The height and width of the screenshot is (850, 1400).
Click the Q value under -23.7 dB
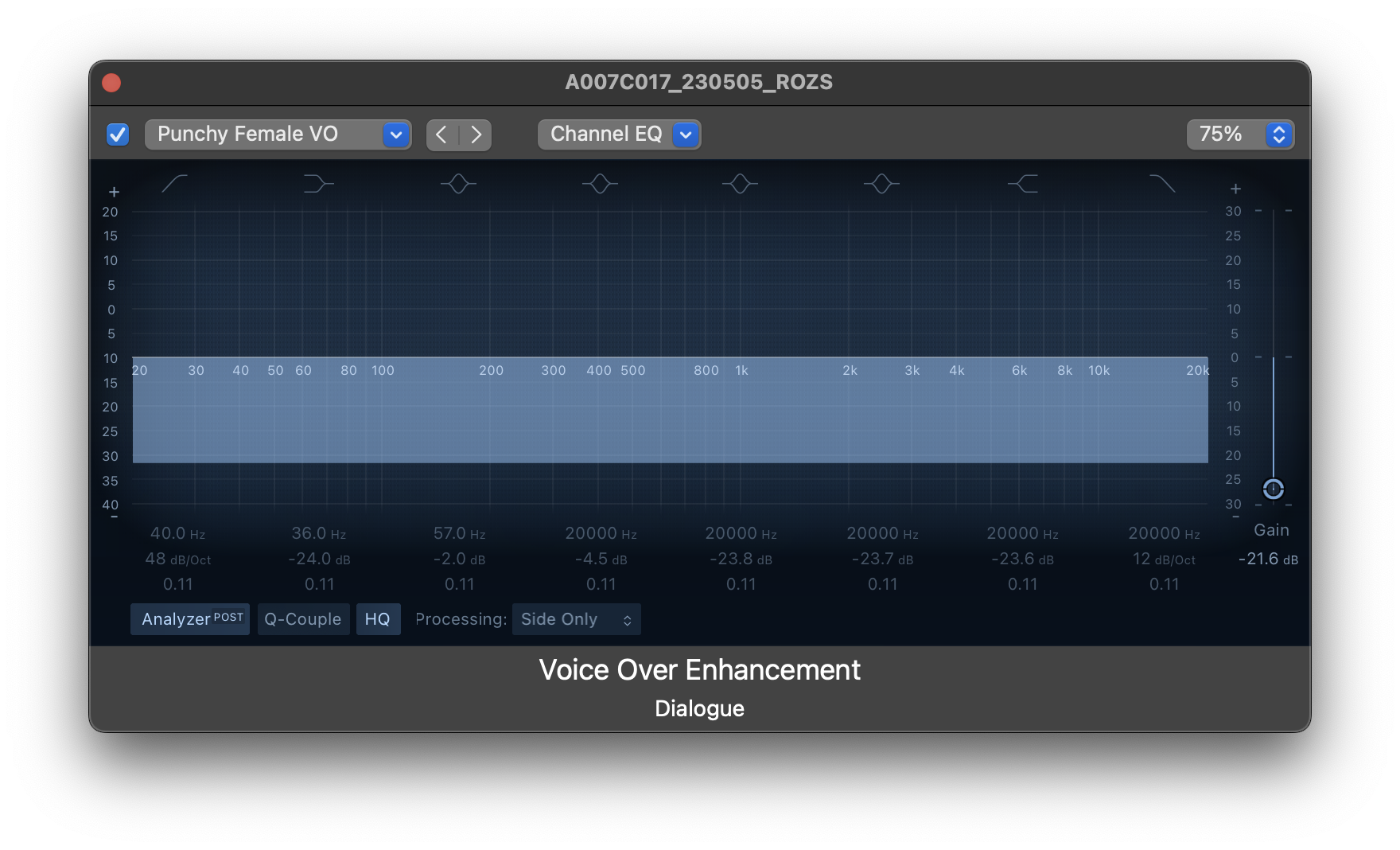click(x=883, y=584)
